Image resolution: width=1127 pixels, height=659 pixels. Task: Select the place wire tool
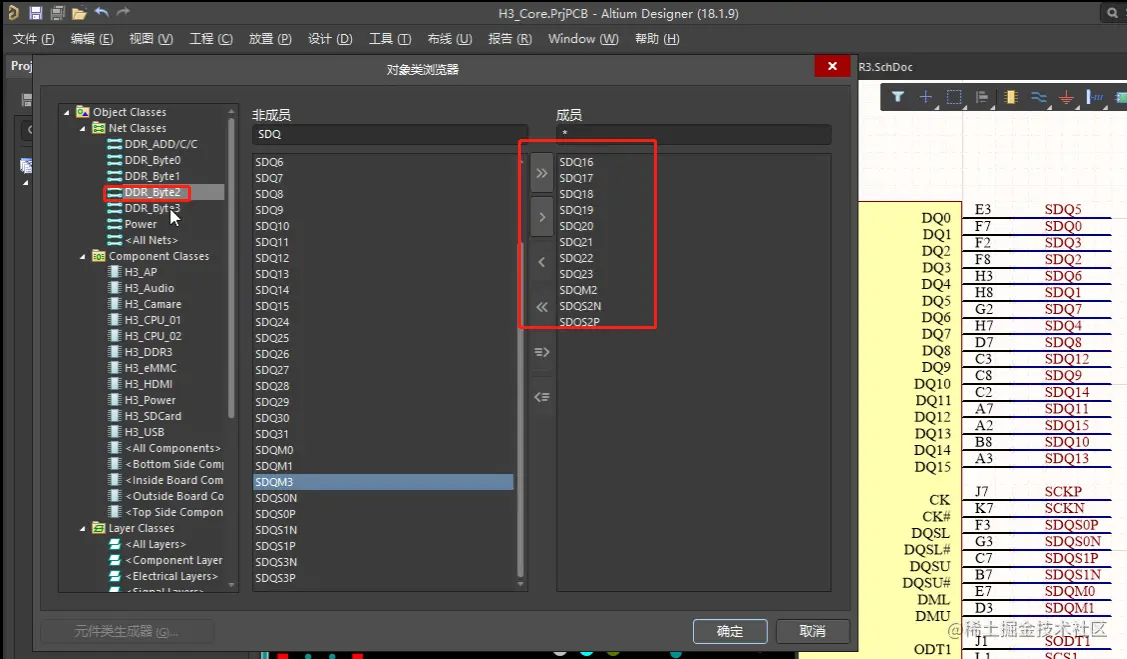(1039, 97)
